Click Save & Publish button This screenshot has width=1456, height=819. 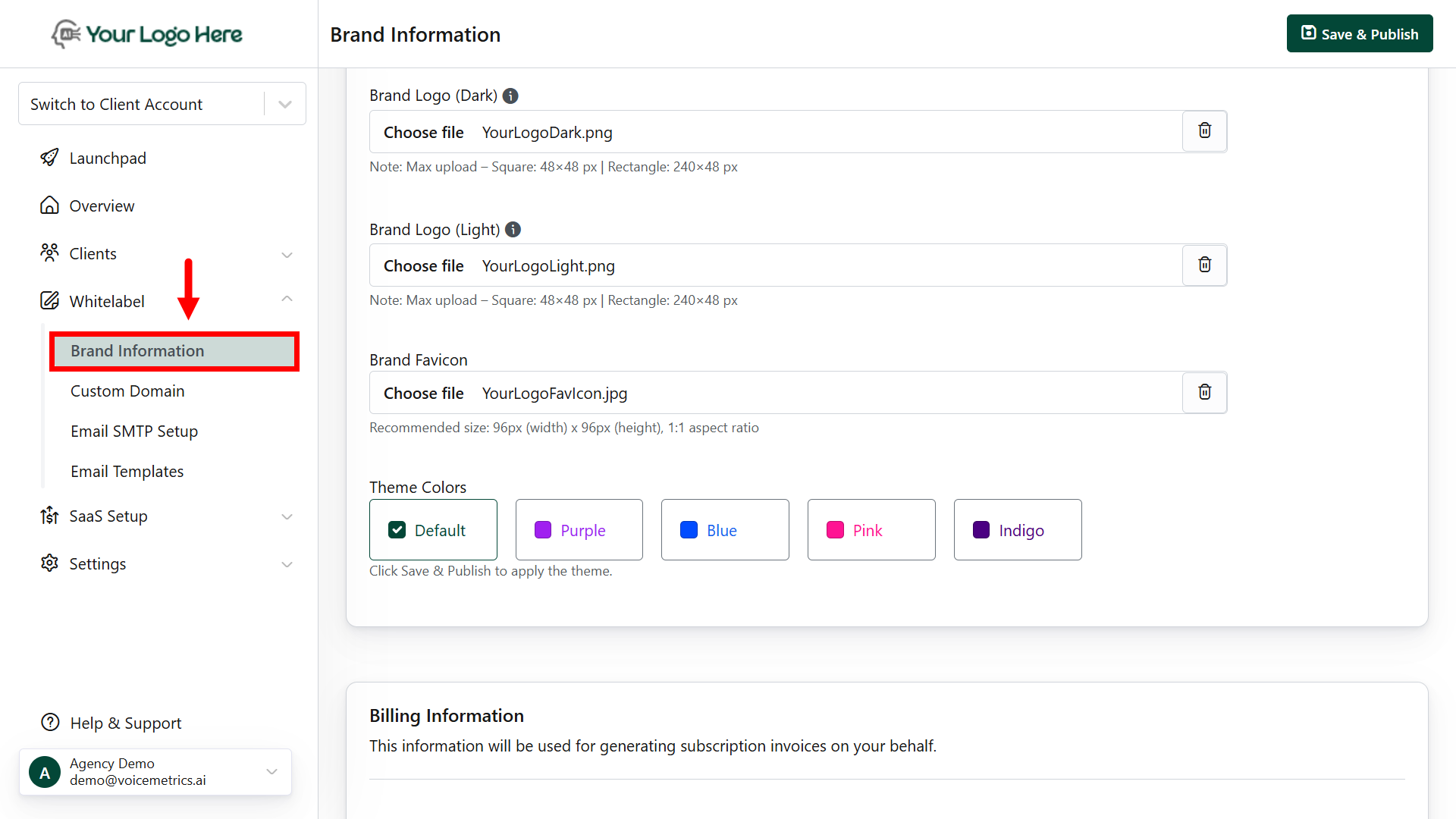(x=1359, y=34)
